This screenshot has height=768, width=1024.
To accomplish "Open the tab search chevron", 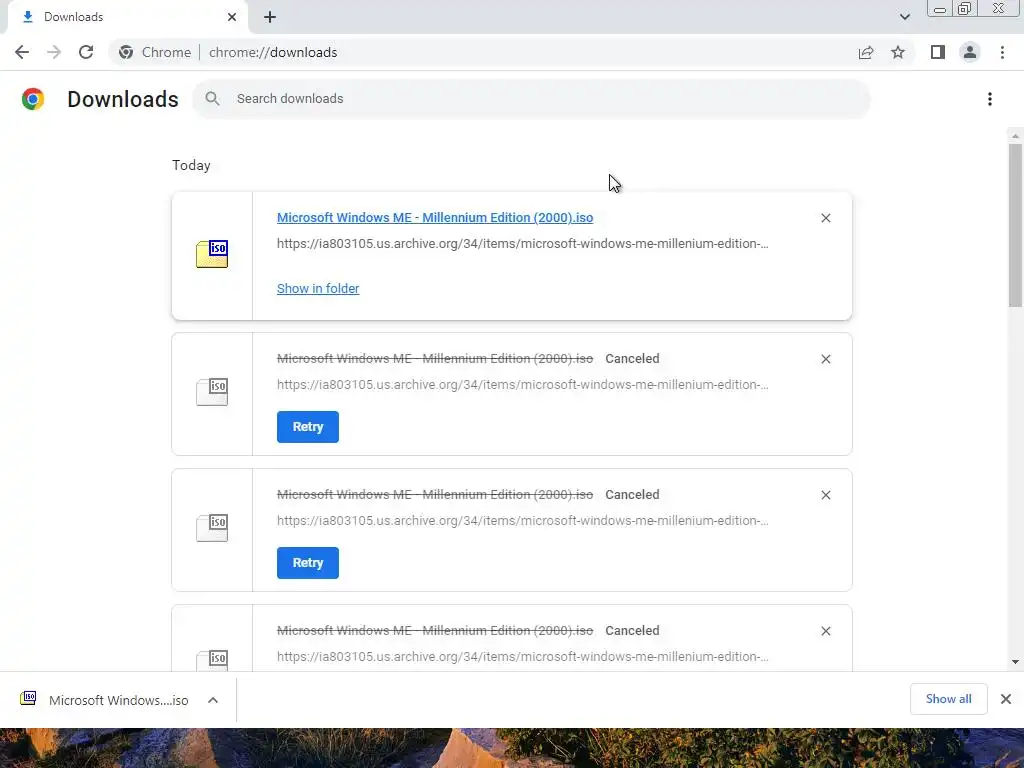I will pos(904,17).
